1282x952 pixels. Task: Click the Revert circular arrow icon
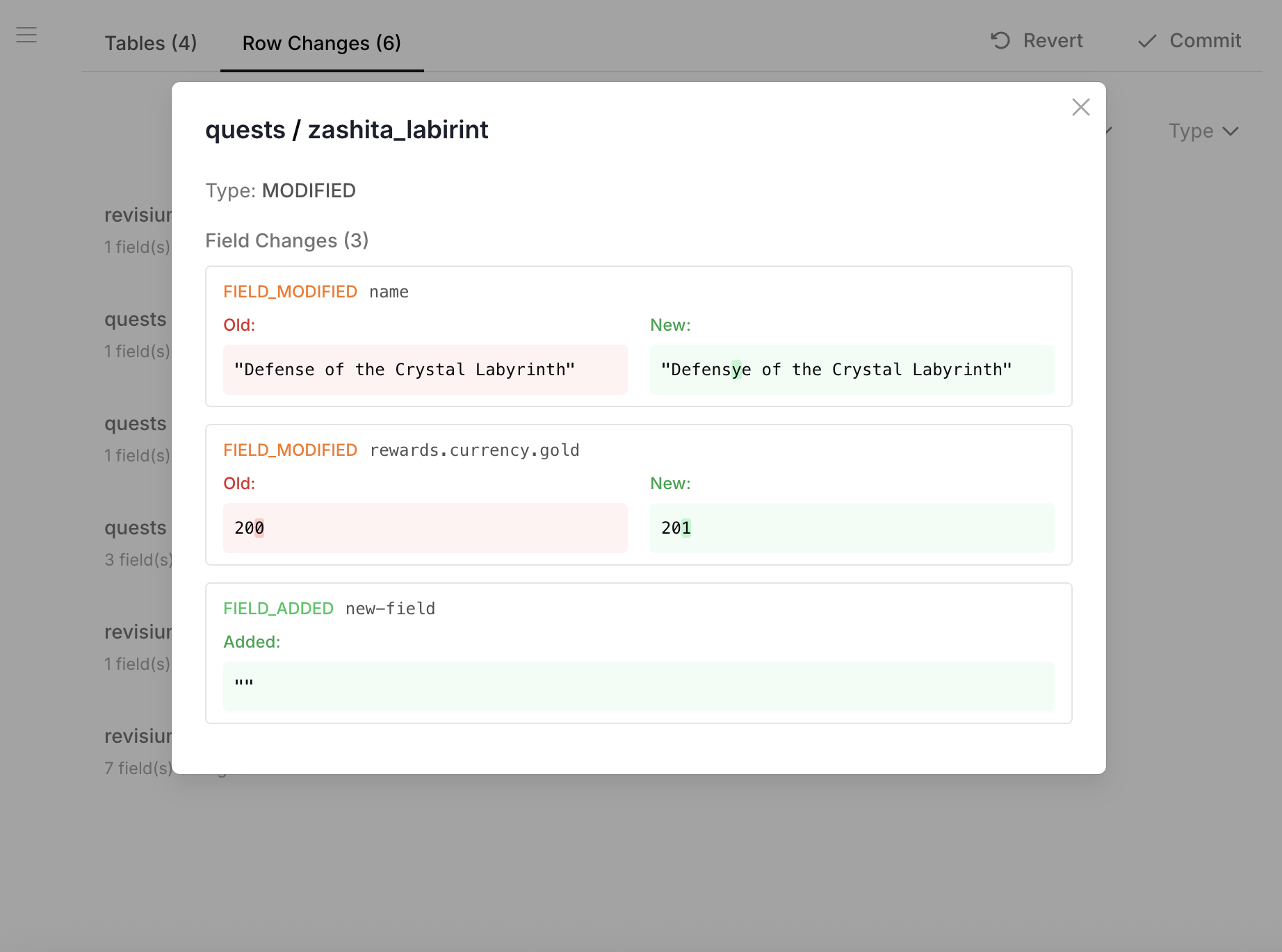click(x=999, y=40)
